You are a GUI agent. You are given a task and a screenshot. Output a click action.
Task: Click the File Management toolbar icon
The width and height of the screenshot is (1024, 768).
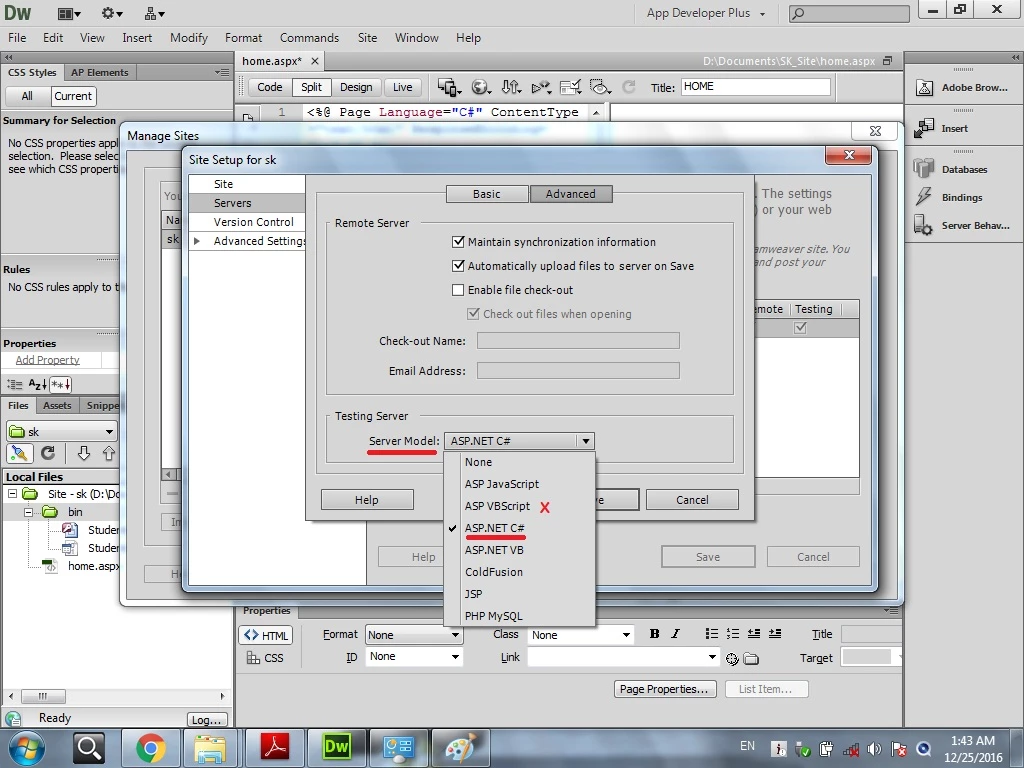tap(511, 87)
